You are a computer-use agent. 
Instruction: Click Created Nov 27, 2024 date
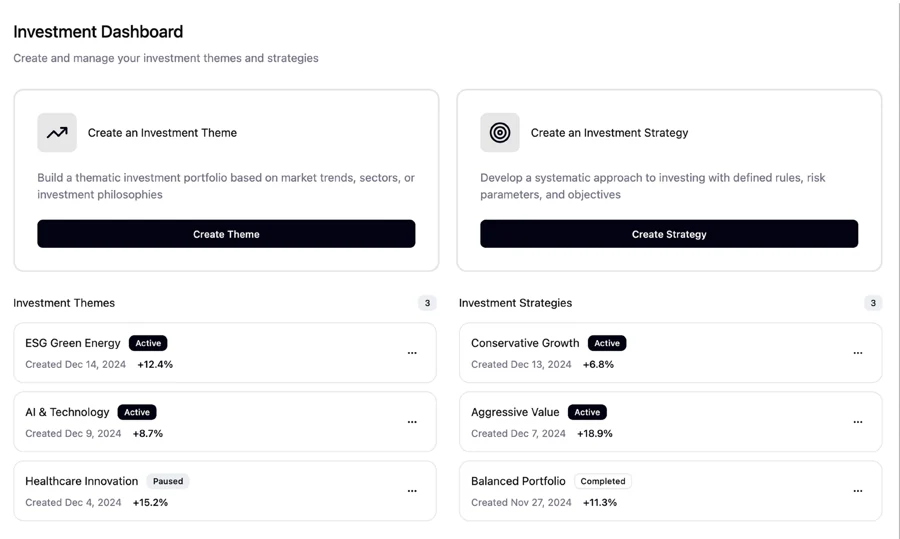(521, 502)
